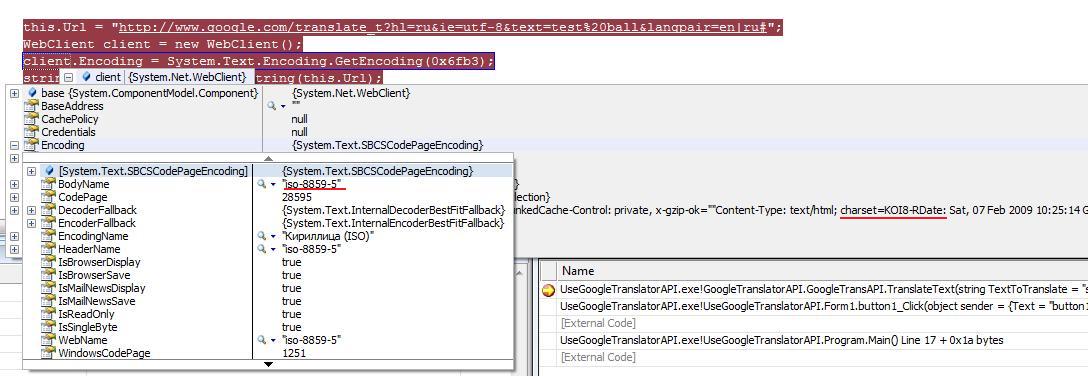Click the HeaderName property name
The image size is (1088, 376).
(x=89, y=249)
